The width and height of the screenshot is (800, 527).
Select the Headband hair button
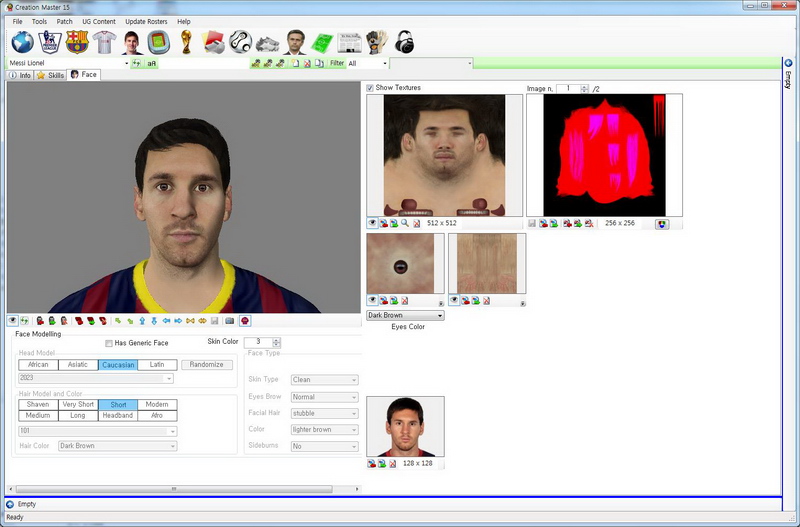118,416
